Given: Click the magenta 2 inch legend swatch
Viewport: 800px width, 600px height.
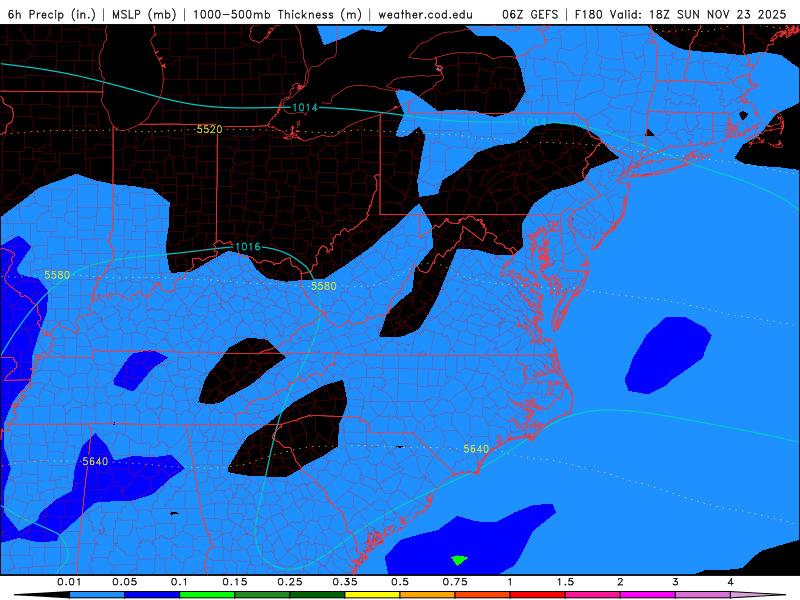Looking at the screenshot, I should [x=648, y=595].
